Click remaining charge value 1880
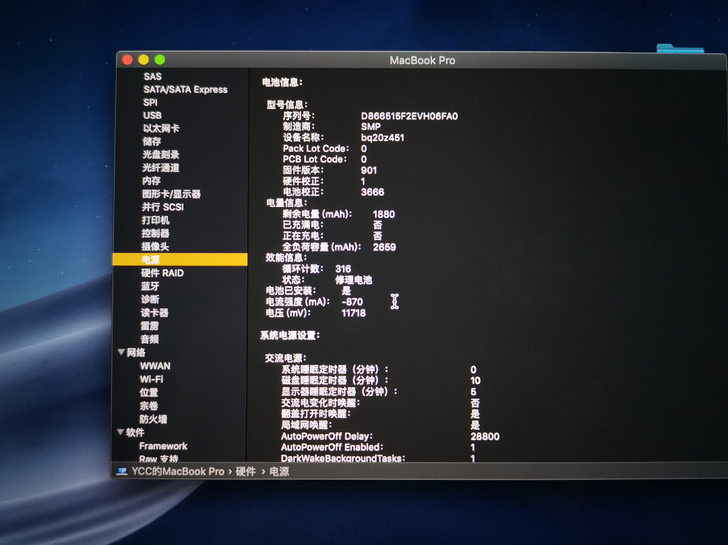 [384, 214]
